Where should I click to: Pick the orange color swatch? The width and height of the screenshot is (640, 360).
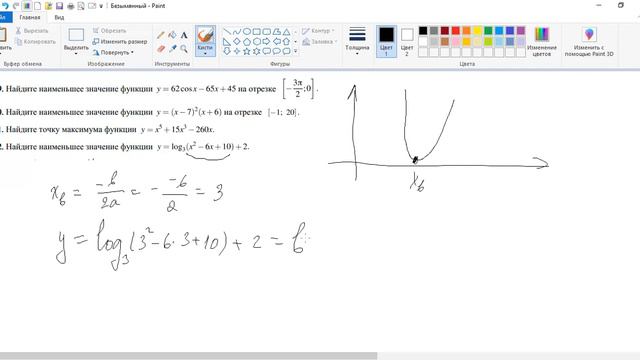pos(467,31)
